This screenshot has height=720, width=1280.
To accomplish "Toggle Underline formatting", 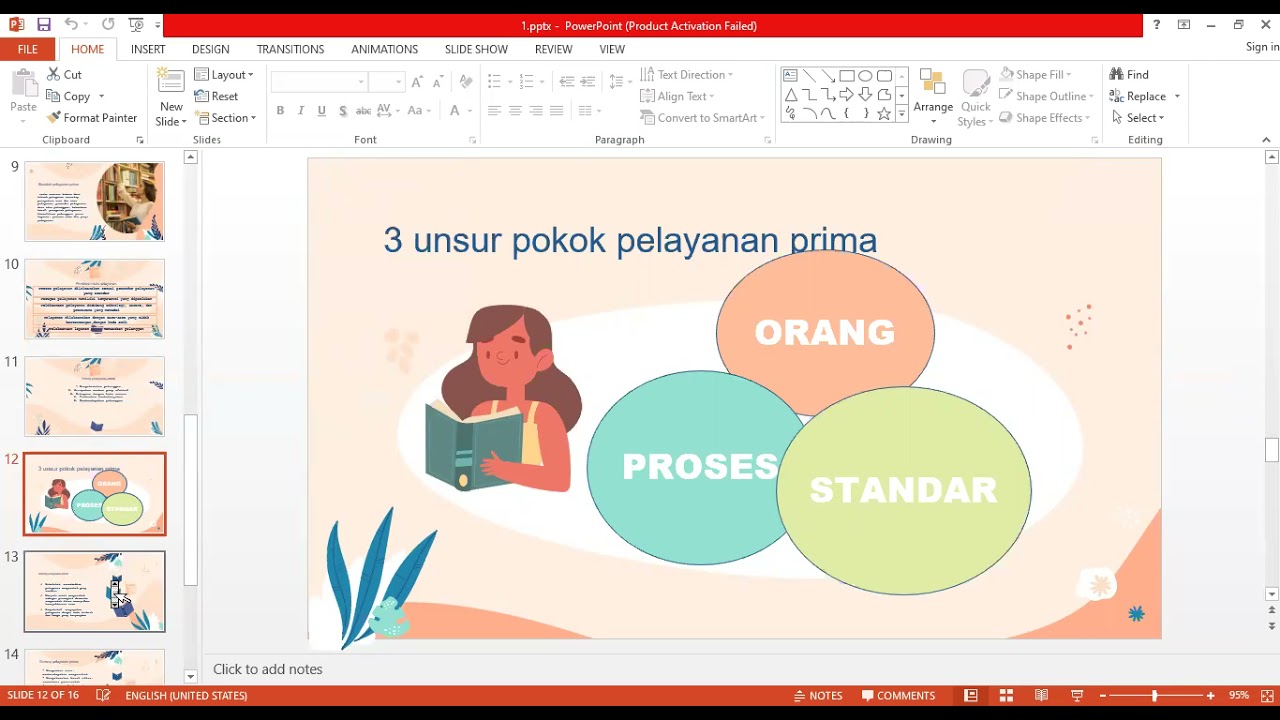I will tap(321, 111).
